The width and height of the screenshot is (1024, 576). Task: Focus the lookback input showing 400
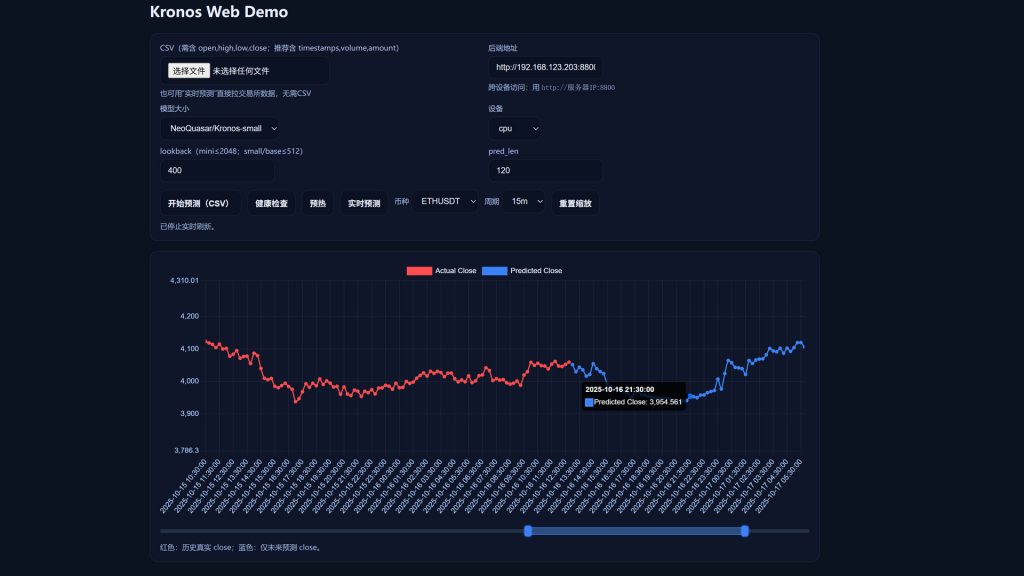(217, 170)
